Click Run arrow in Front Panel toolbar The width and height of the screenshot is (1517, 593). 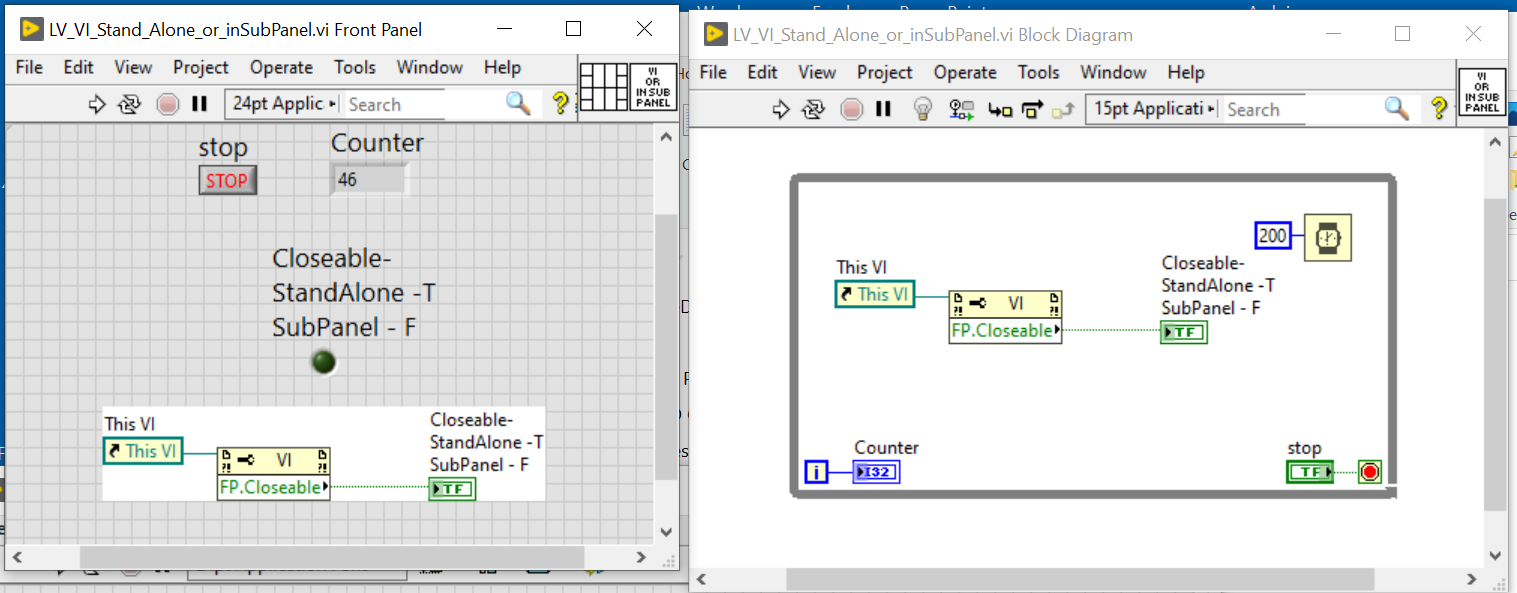tap(97, 104)
